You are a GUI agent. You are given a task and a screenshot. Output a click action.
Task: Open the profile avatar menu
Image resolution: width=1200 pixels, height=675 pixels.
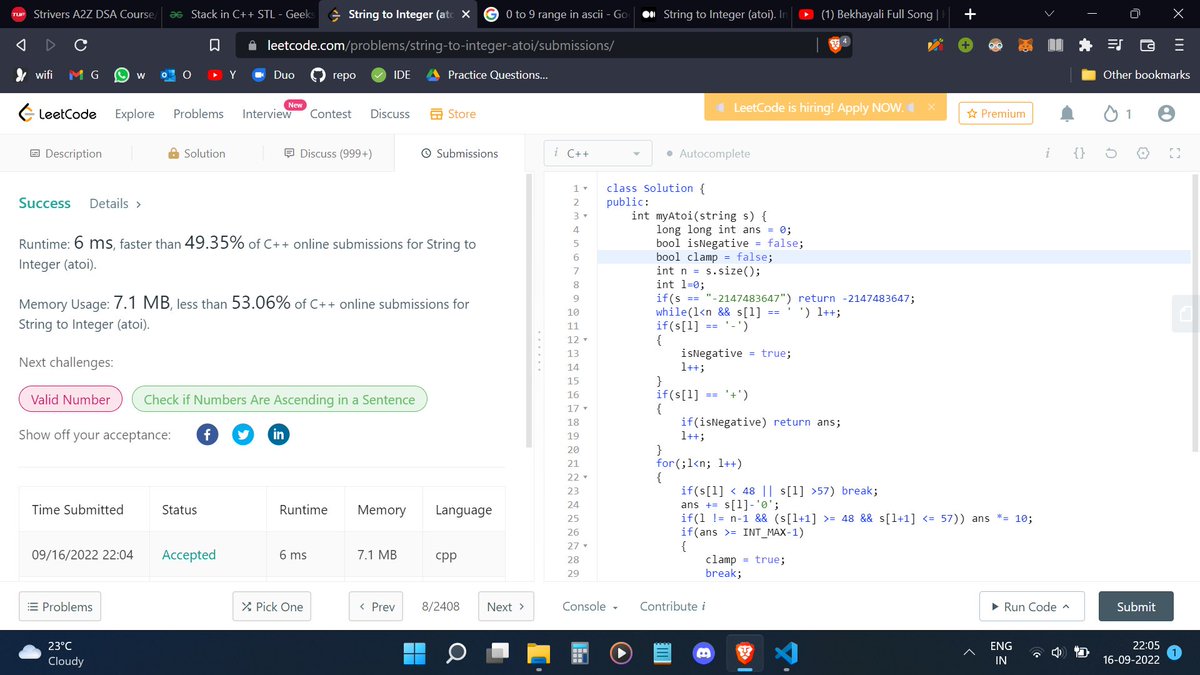pos(1166,114)
